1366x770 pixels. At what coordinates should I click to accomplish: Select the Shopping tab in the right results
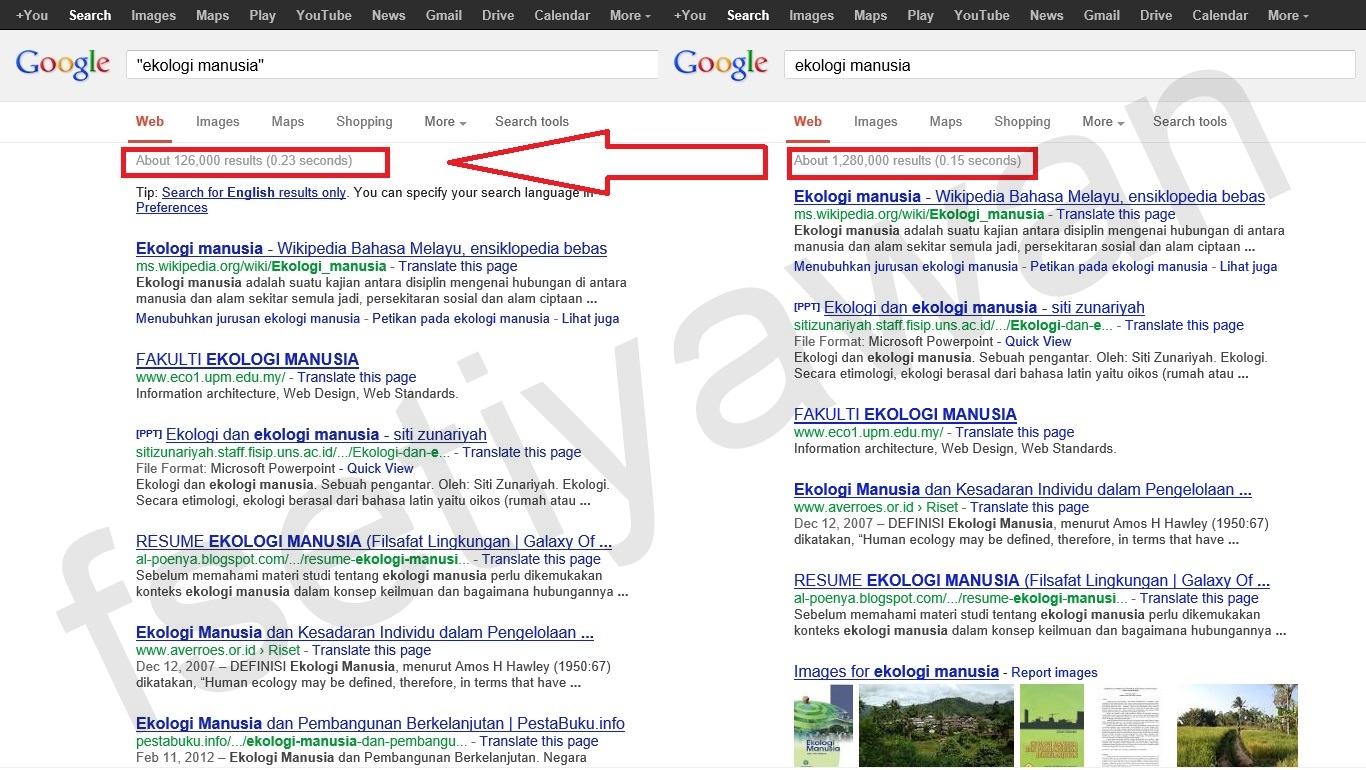click(x=1022, y=121)
